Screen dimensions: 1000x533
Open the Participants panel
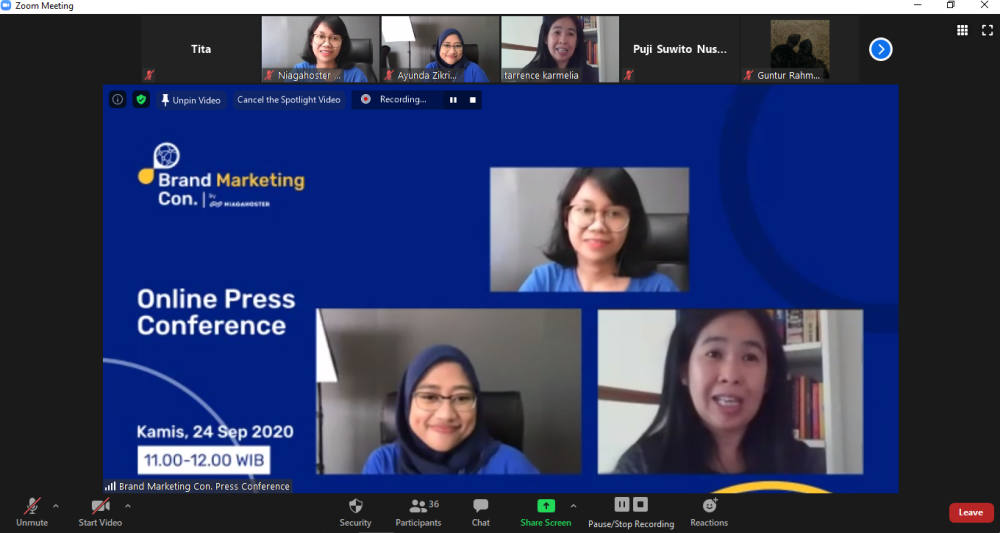(418, 513)
